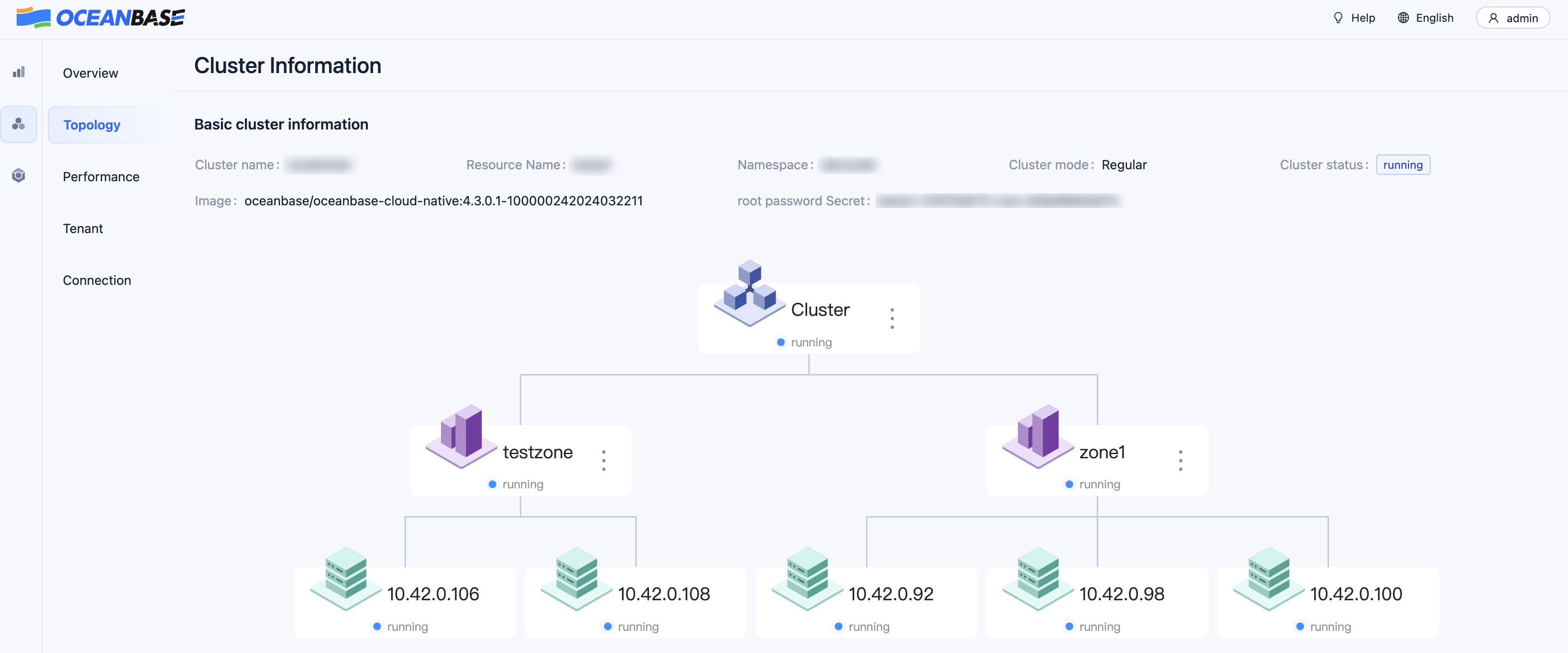Image resolution: width=1568 pixels, height=653 pixels.
Task: Select server node 10.42.0.92
Action: pyautogui.click(x=890, y=594)
